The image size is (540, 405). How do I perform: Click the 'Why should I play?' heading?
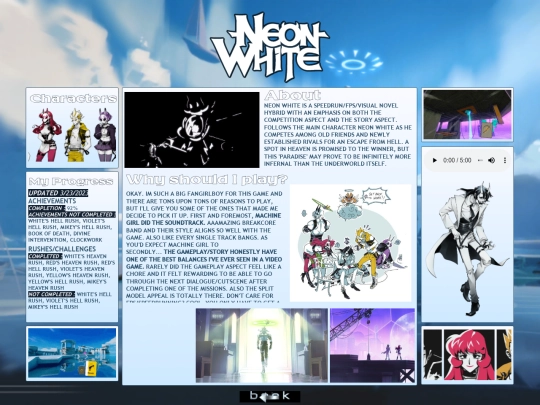[207, 179]
